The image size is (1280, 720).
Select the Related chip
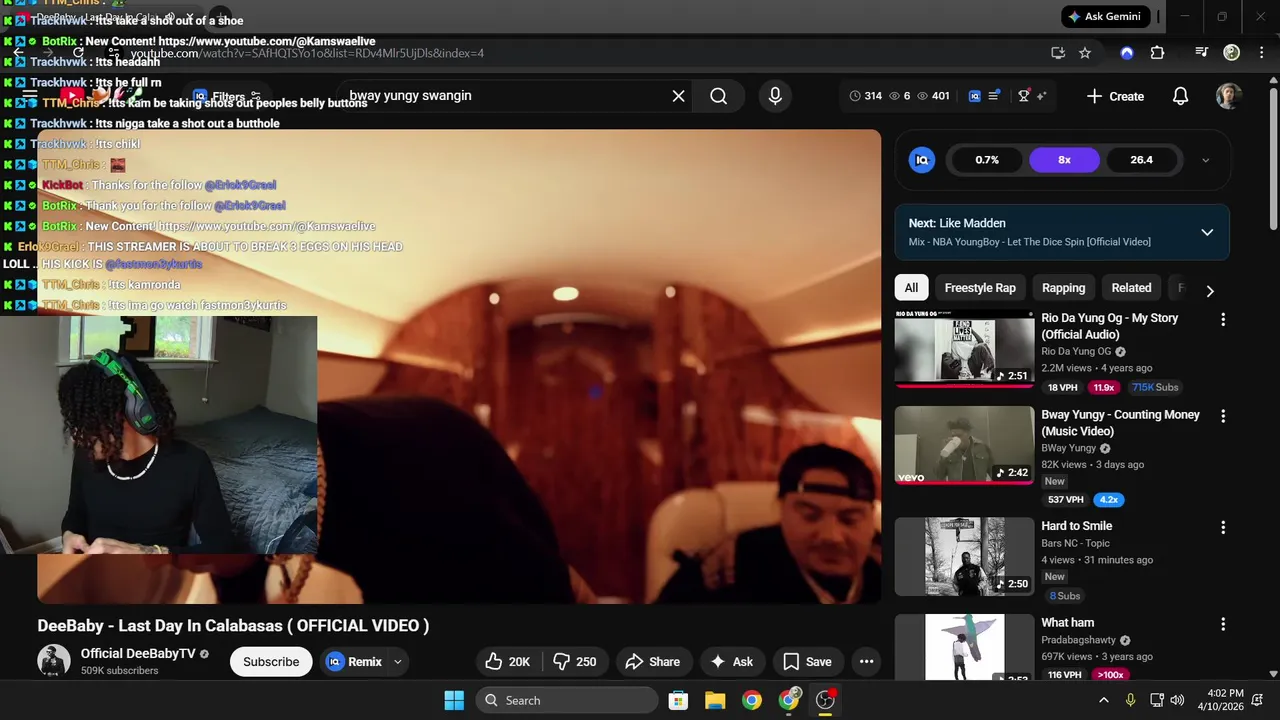pos(1131,288)
